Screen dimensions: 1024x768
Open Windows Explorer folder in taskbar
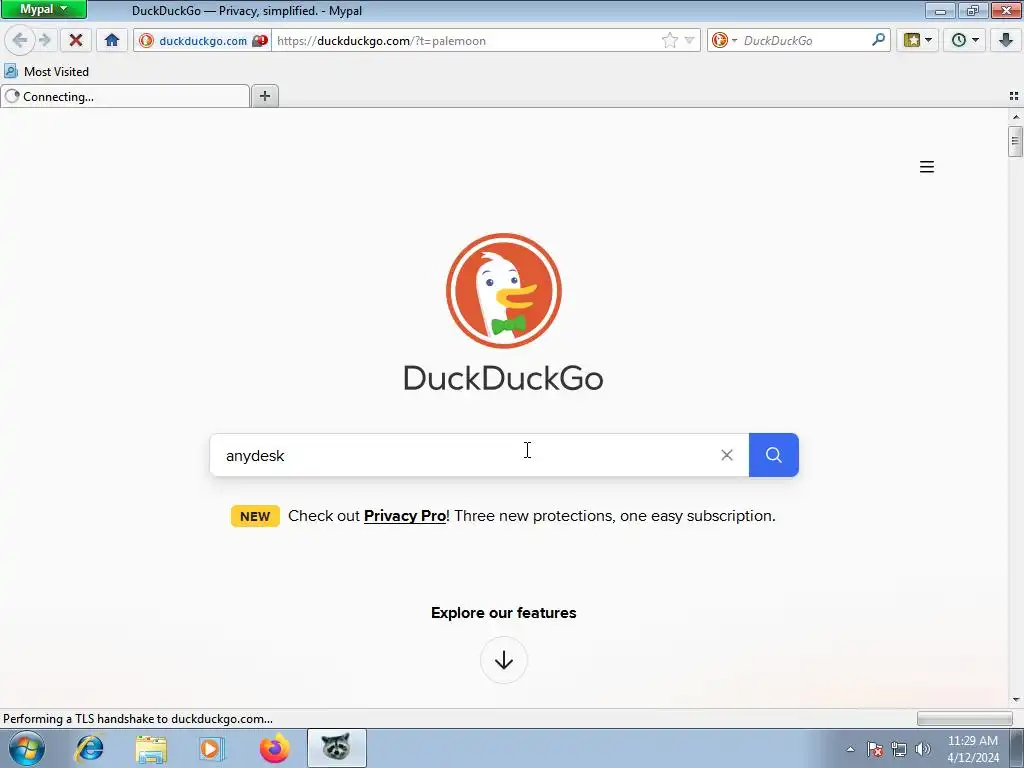click(x=151, y=748)
